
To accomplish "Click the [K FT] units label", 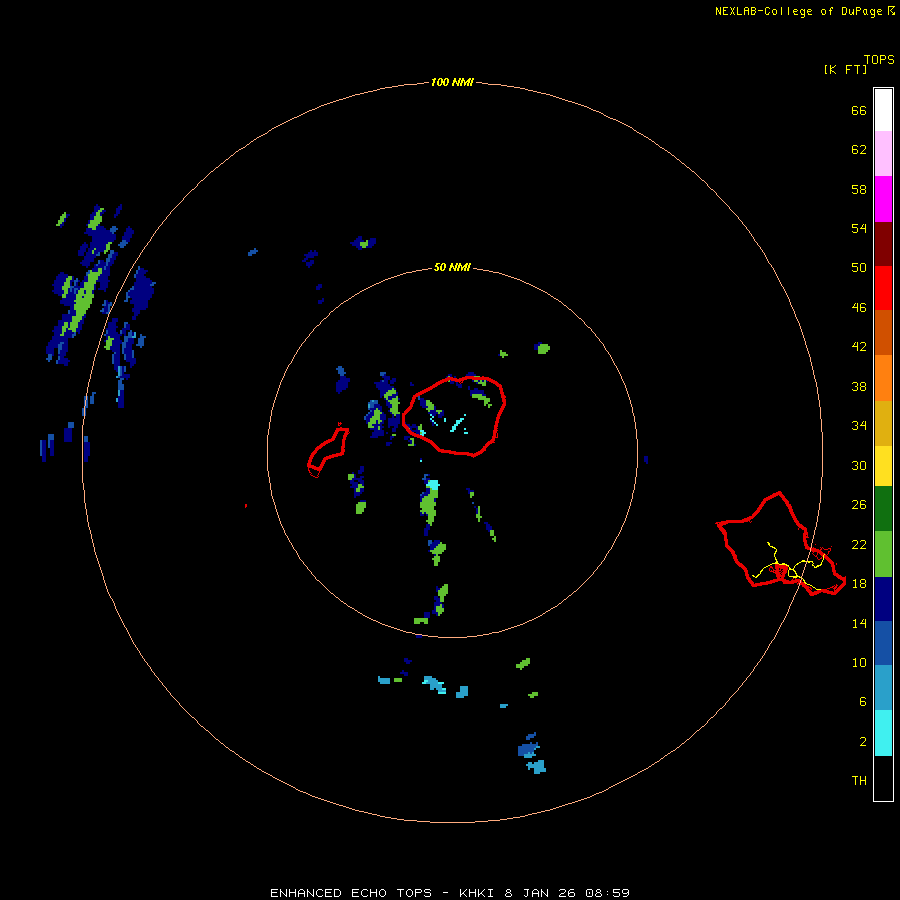I will point(845,69).
